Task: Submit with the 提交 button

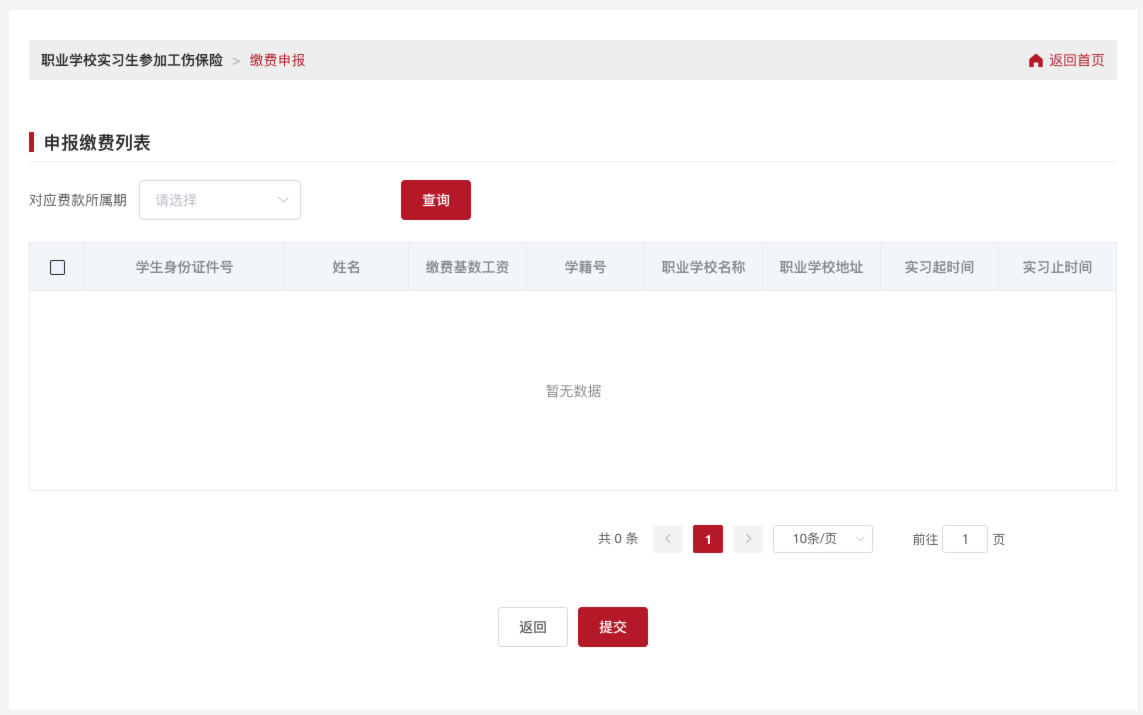Action: (x=612, y=627)
